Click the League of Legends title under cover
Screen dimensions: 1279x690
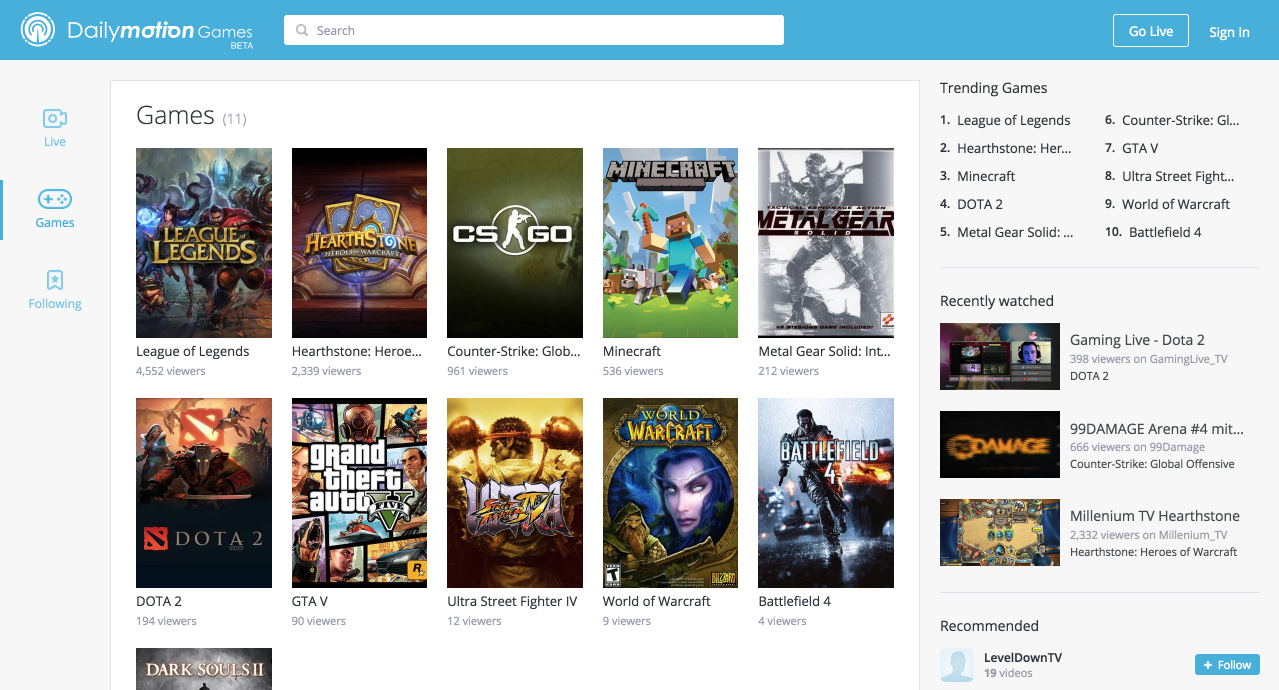click(193, 351)
